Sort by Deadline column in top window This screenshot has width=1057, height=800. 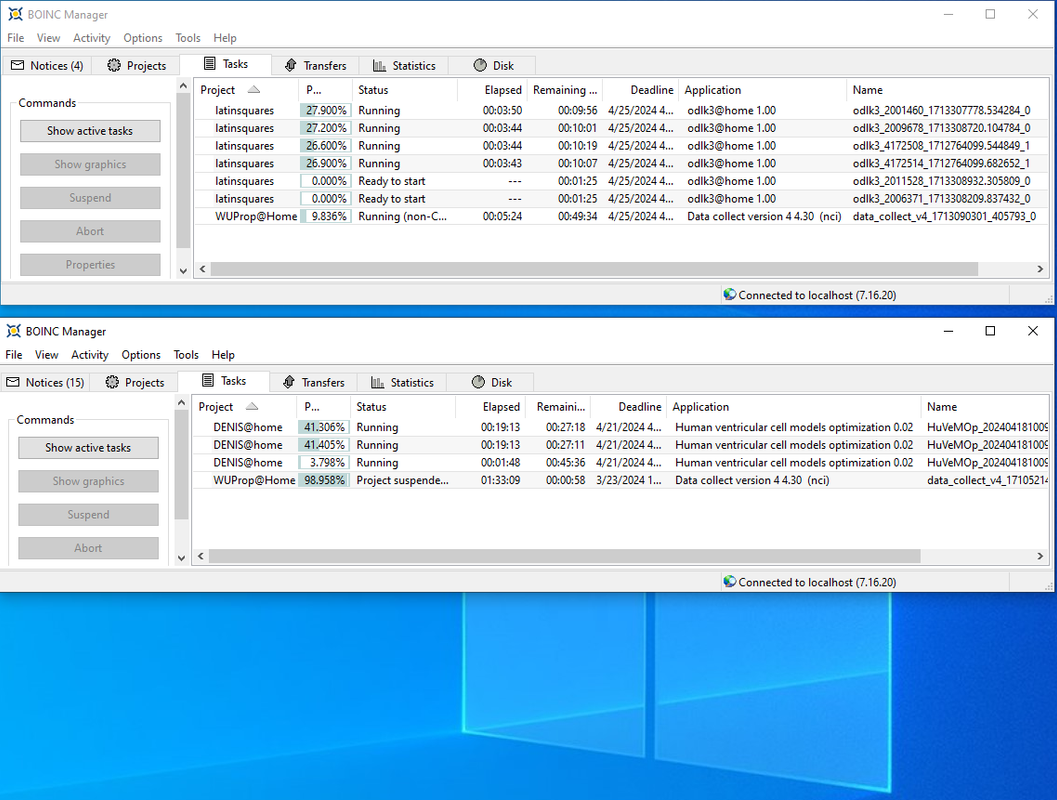click(640, 90)
